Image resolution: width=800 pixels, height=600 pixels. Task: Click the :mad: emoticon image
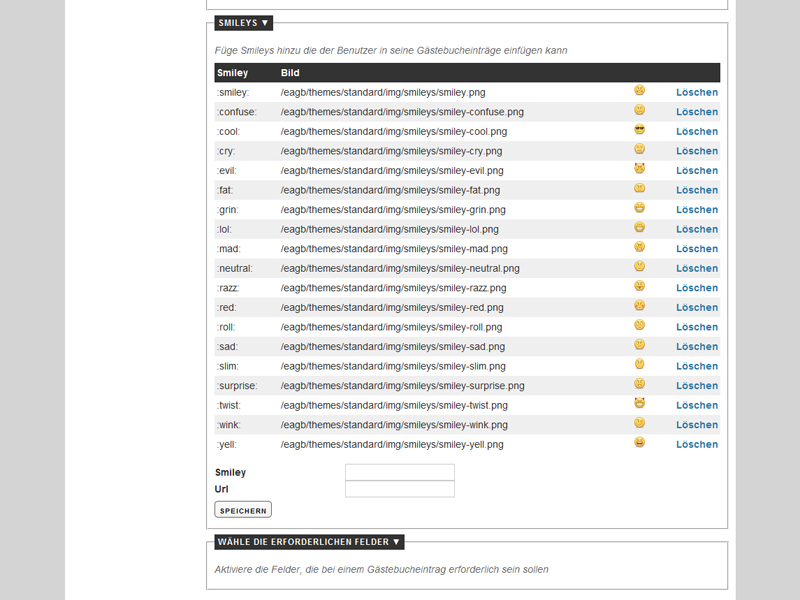pos(639,247)
